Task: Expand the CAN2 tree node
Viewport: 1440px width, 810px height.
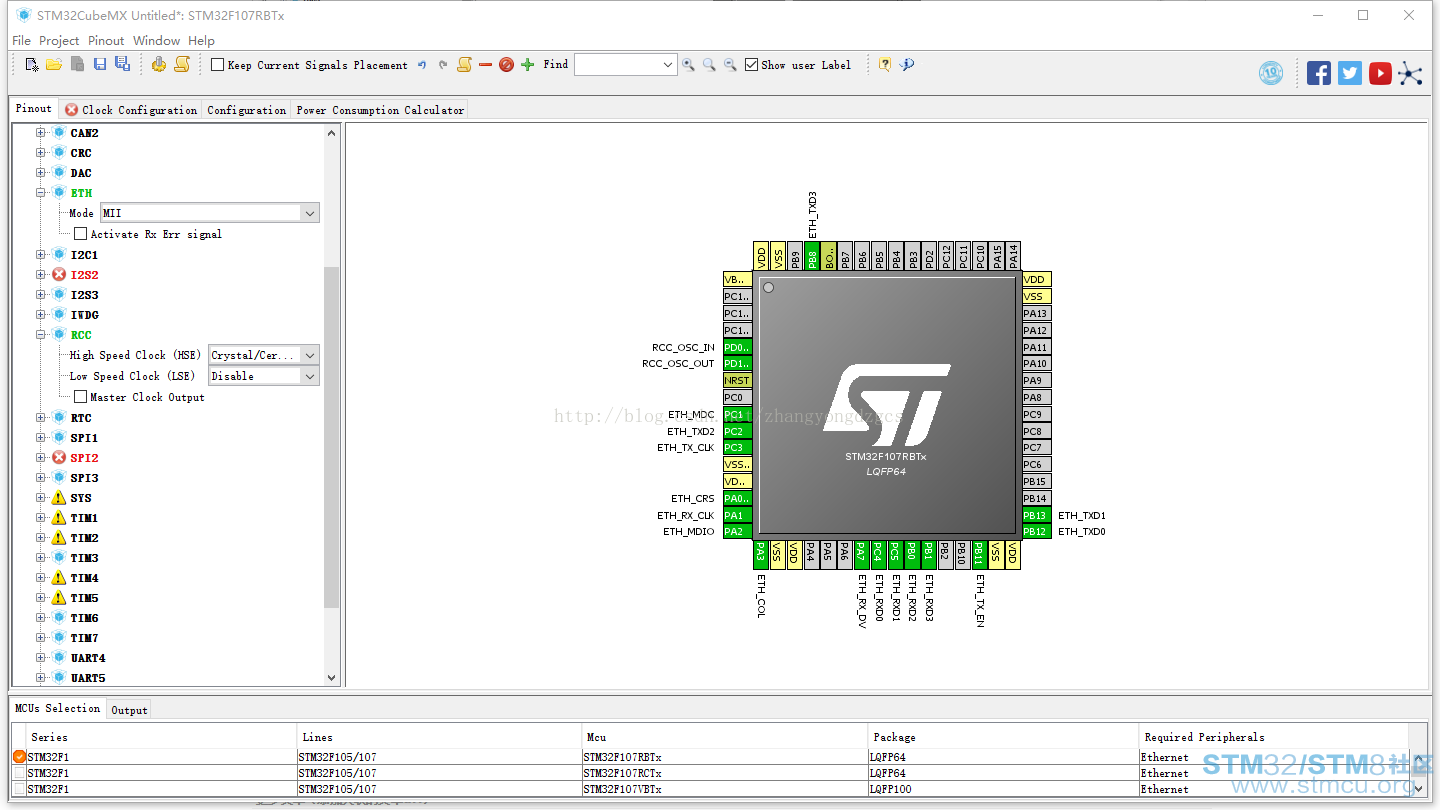Action: point(41,133)
